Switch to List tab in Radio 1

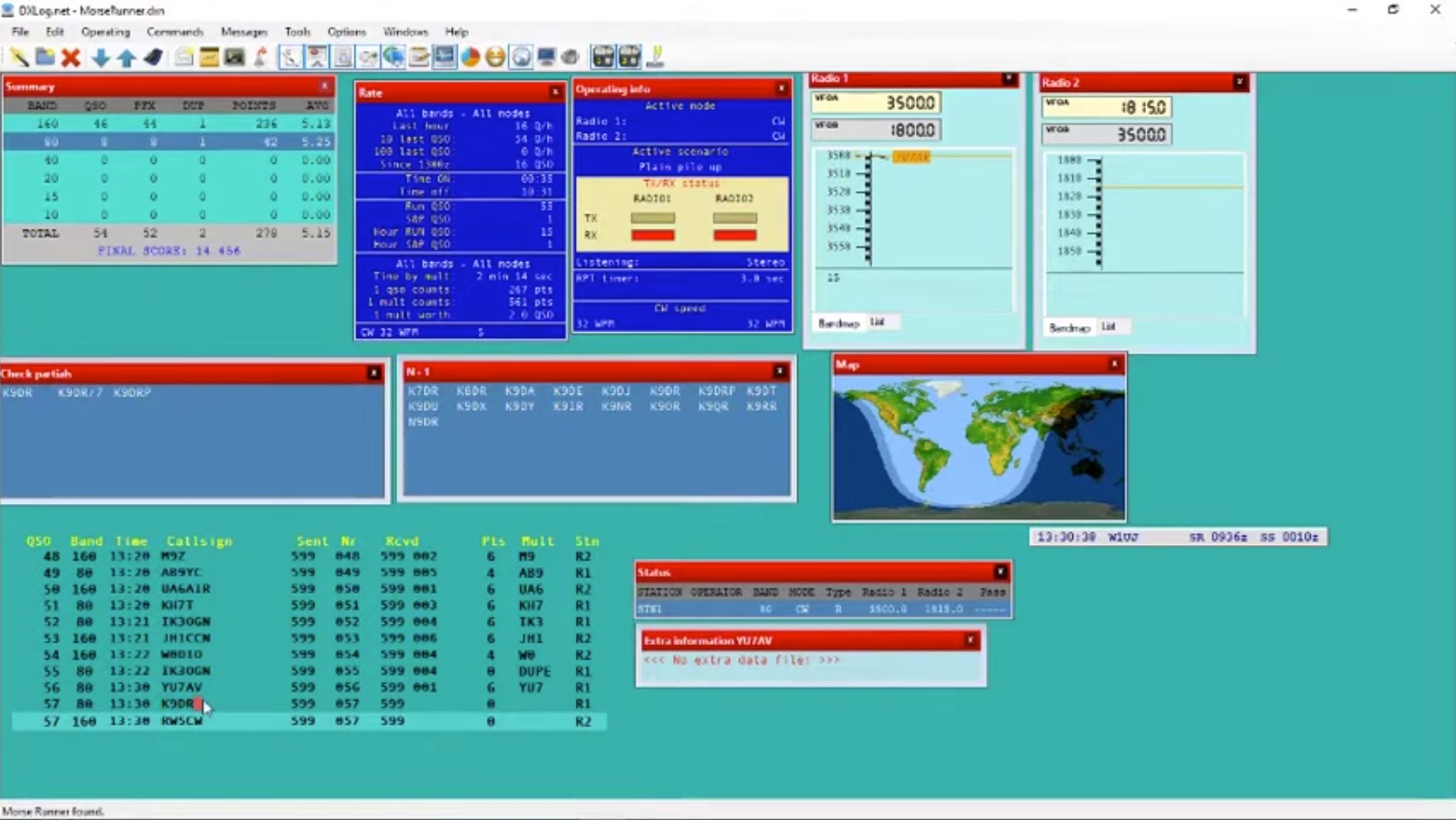pos(877,322)
